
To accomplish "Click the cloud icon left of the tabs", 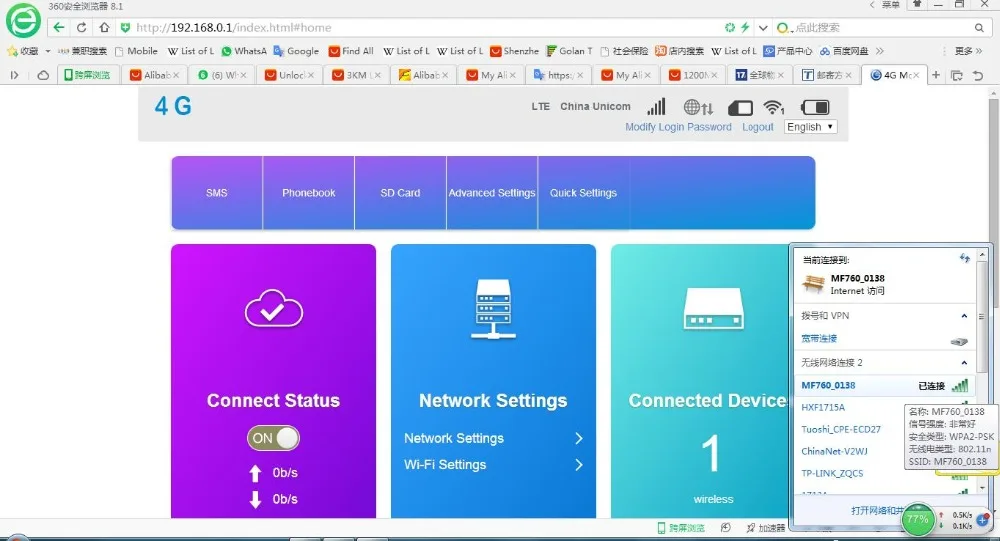I will (x=43, y=75).
